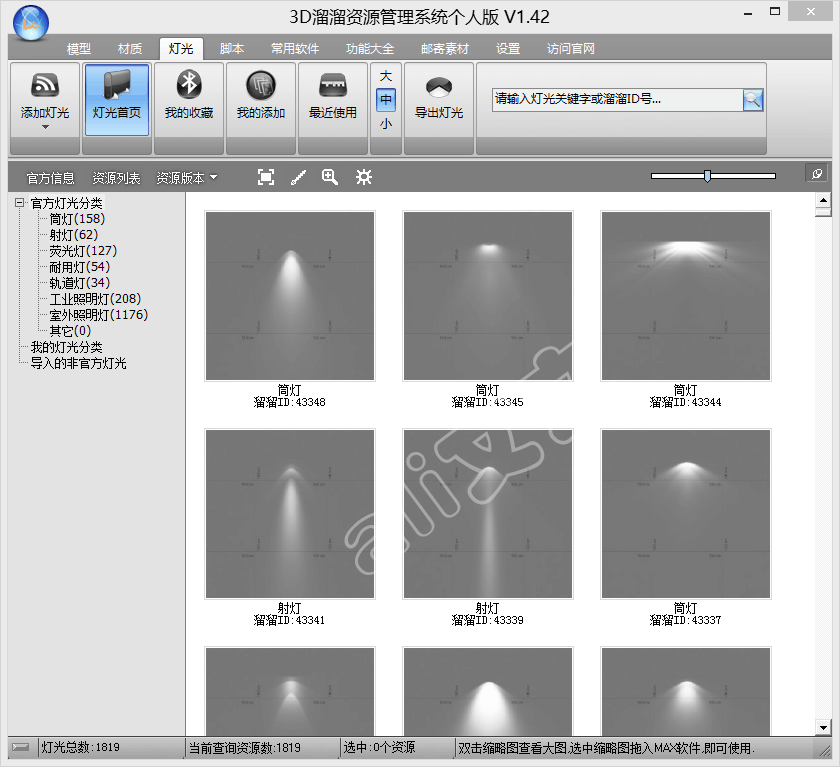Click 官方信息 button
Viewport: 840px width, 767px height.
click(x=50, y=178)
